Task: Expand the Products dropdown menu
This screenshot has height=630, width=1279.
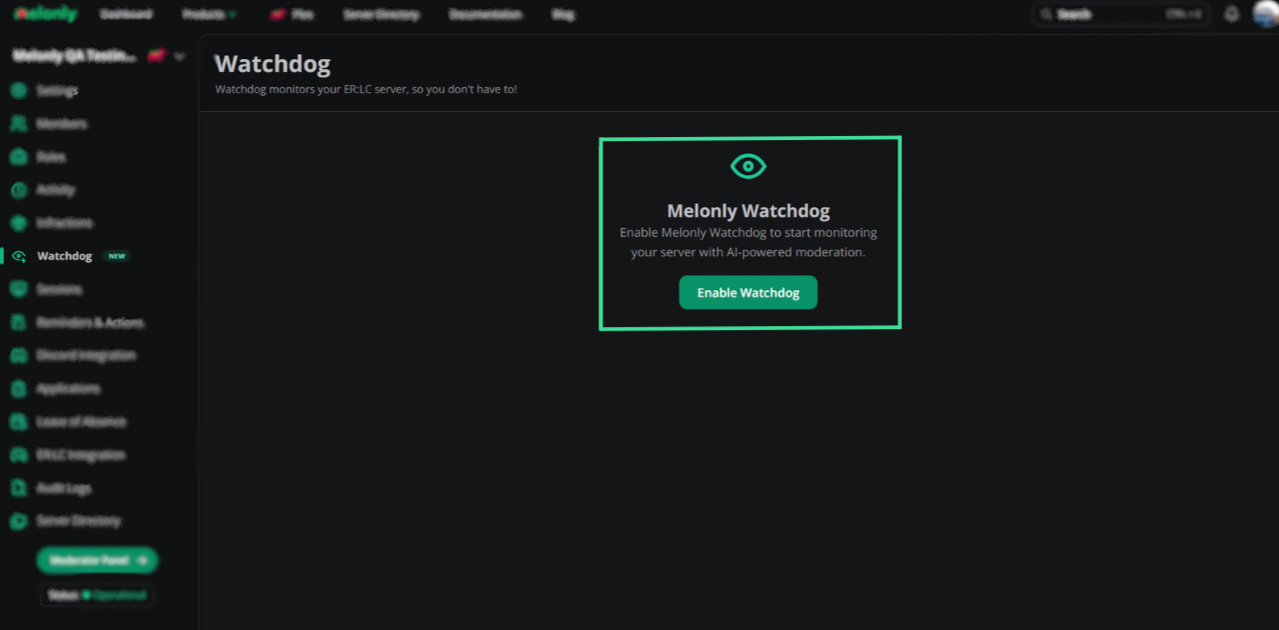Action: coord(209,15)
